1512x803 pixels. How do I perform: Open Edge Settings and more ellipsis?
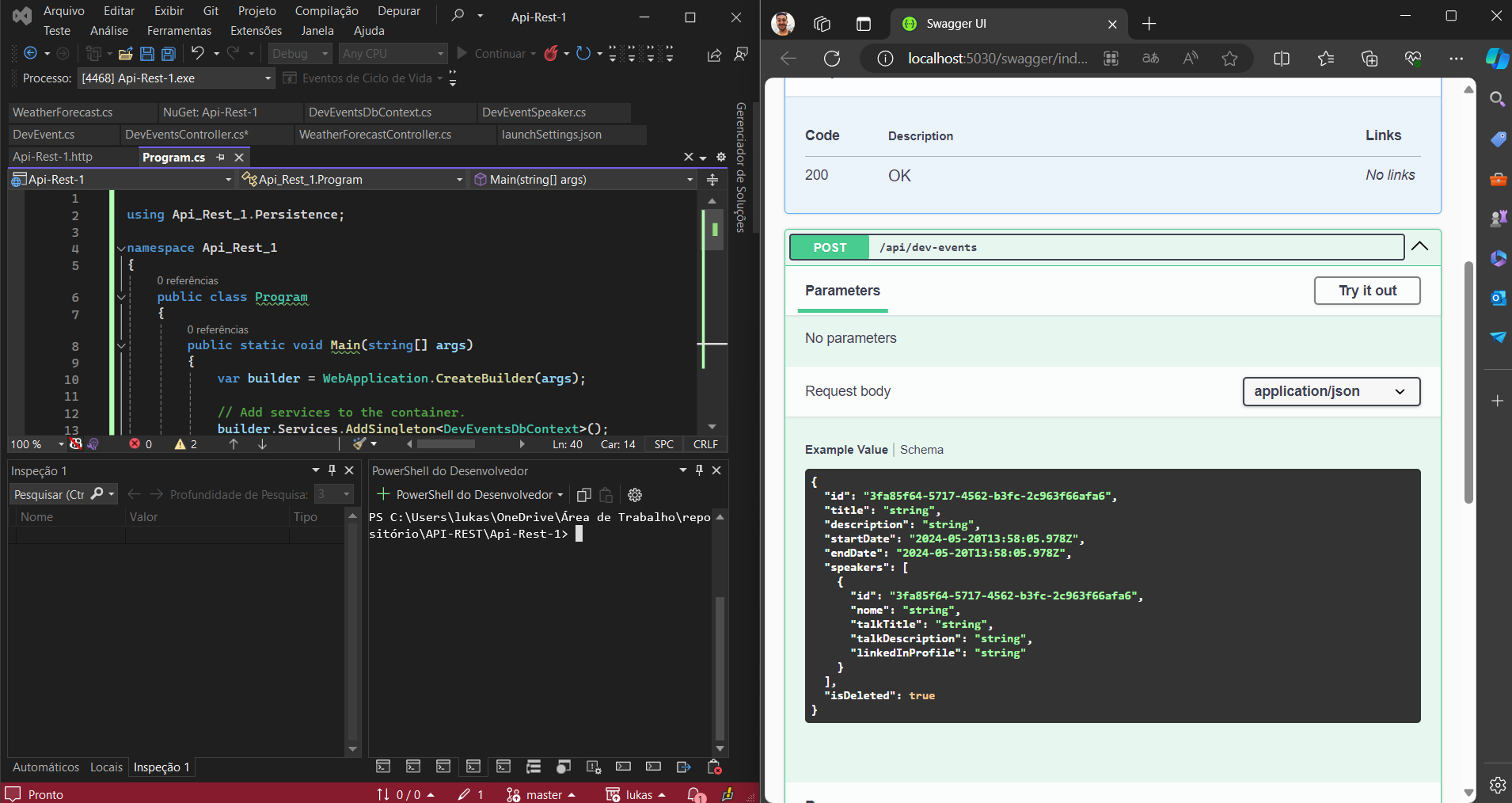1456,59
